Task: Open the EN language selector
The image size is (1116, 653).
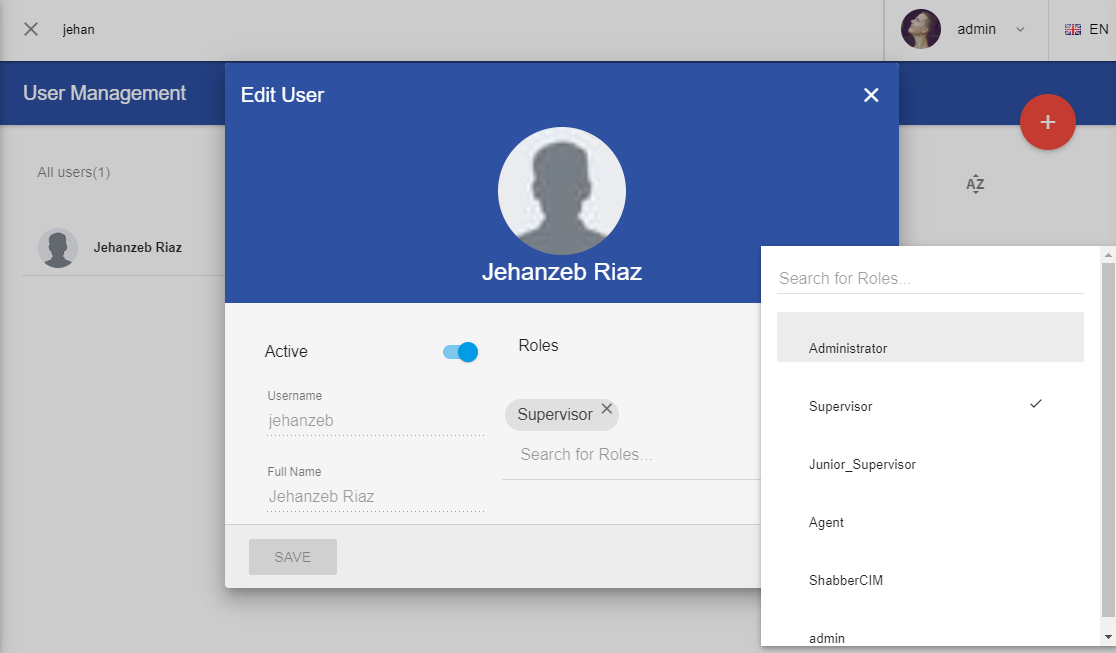Action: coord(1086,29)
